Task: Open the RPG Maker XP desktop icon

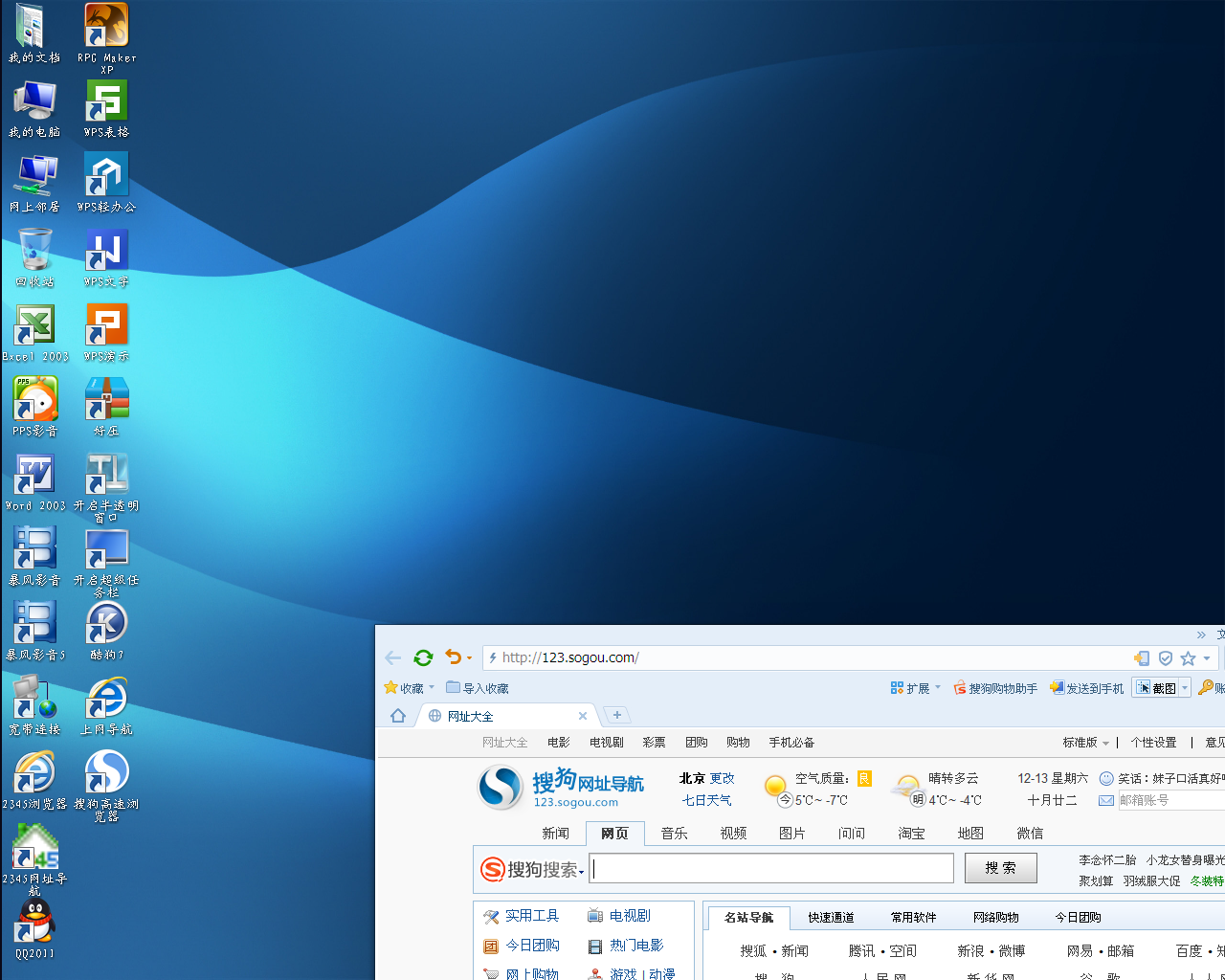Action: click(x=106, y=36)
